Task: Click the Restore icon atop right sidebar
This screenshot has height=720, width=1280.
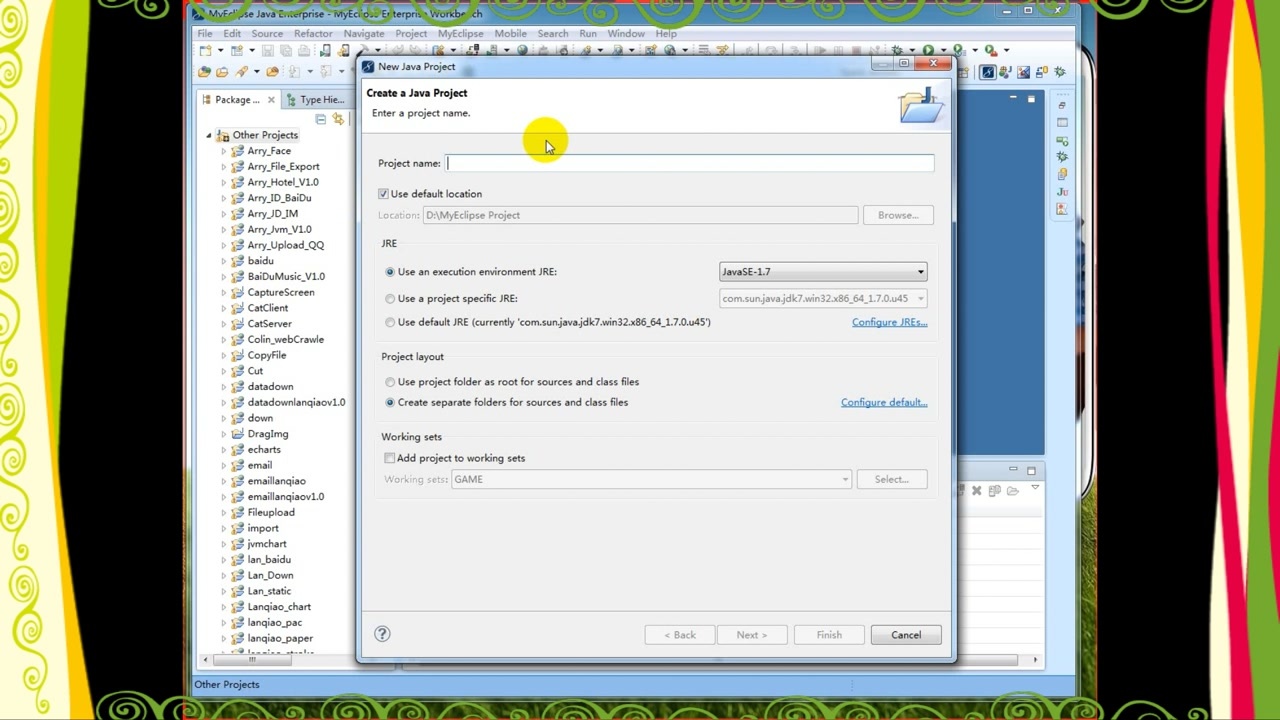Action: [x=1062, y=105]
